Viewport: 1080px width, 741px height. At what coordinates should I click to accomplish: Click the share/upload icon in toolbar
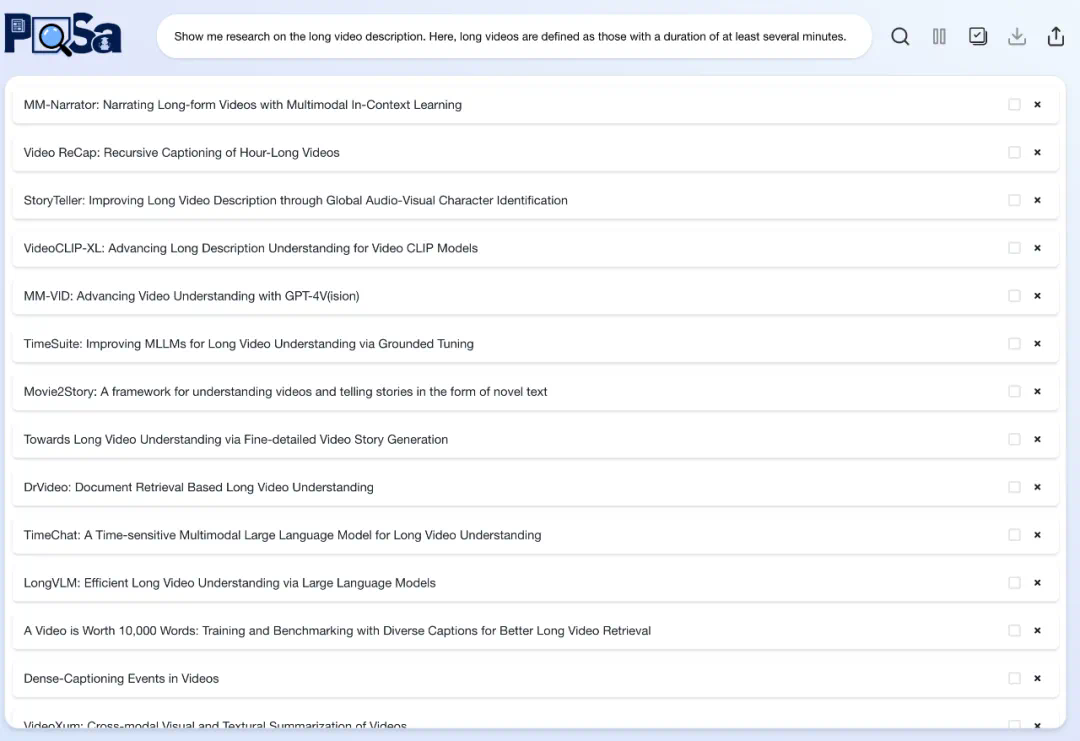point(1055,37)
